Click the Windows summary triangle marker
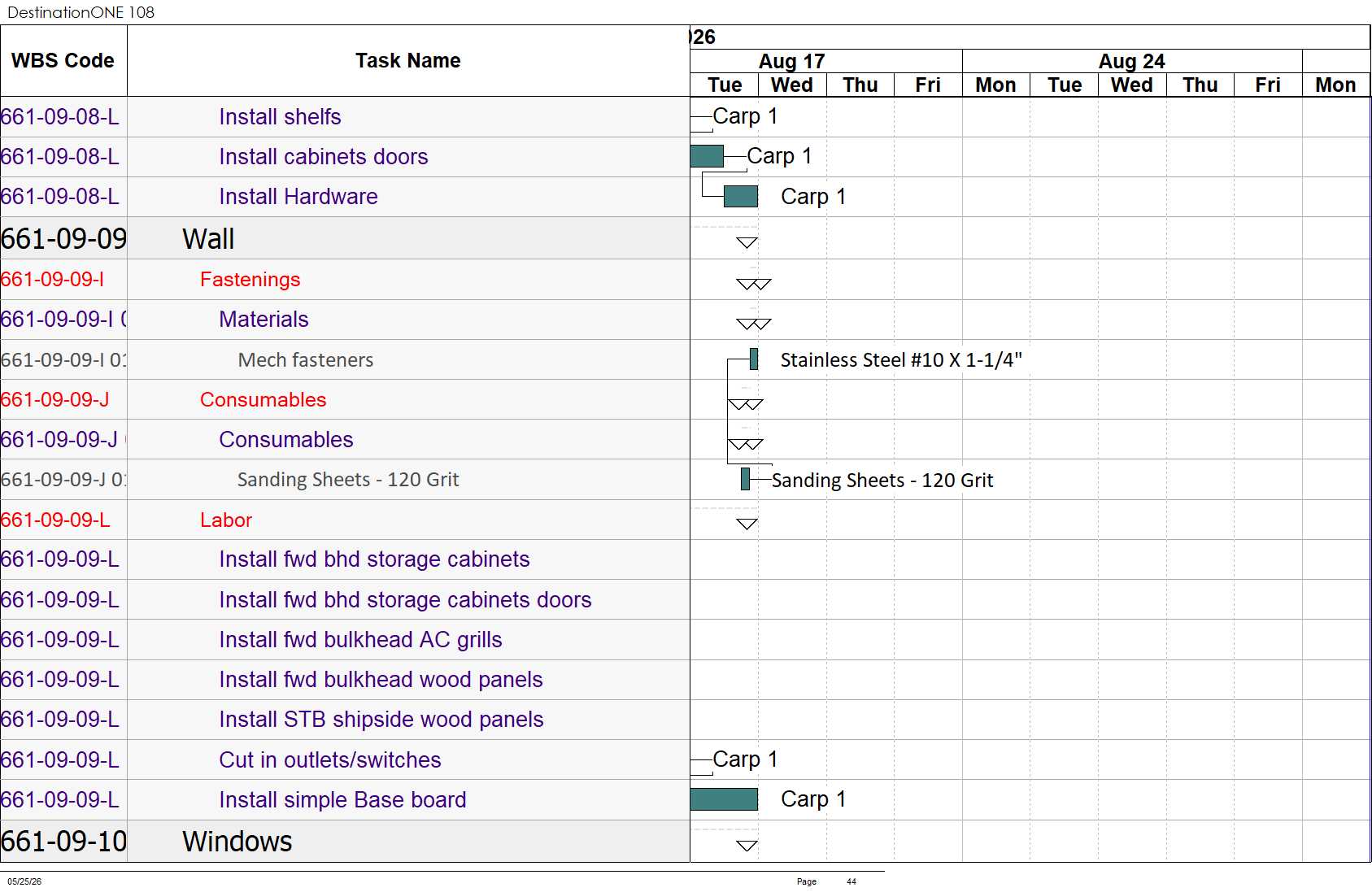The height and width of the screenshot is (892, 1372). (747, 846)
